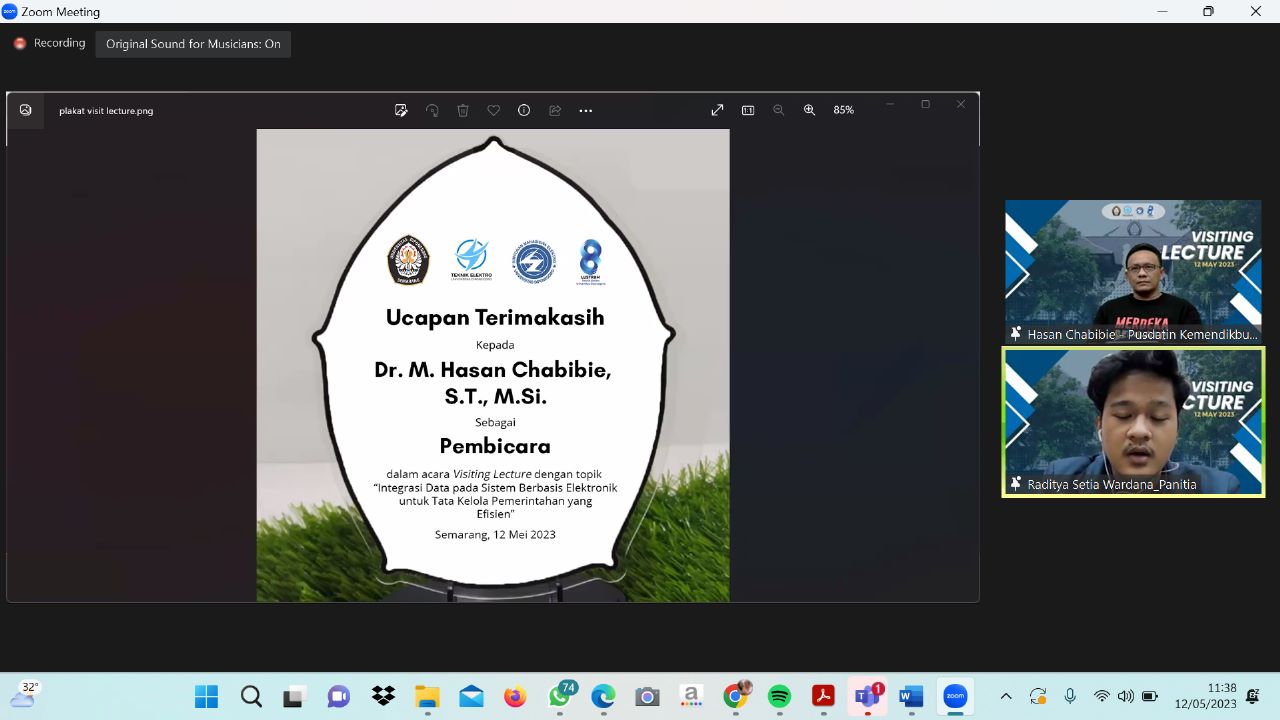Select Raditya Setia Wardana's video tile
The width and height of the screenshot is (1280, 720).
(1133, 421)
